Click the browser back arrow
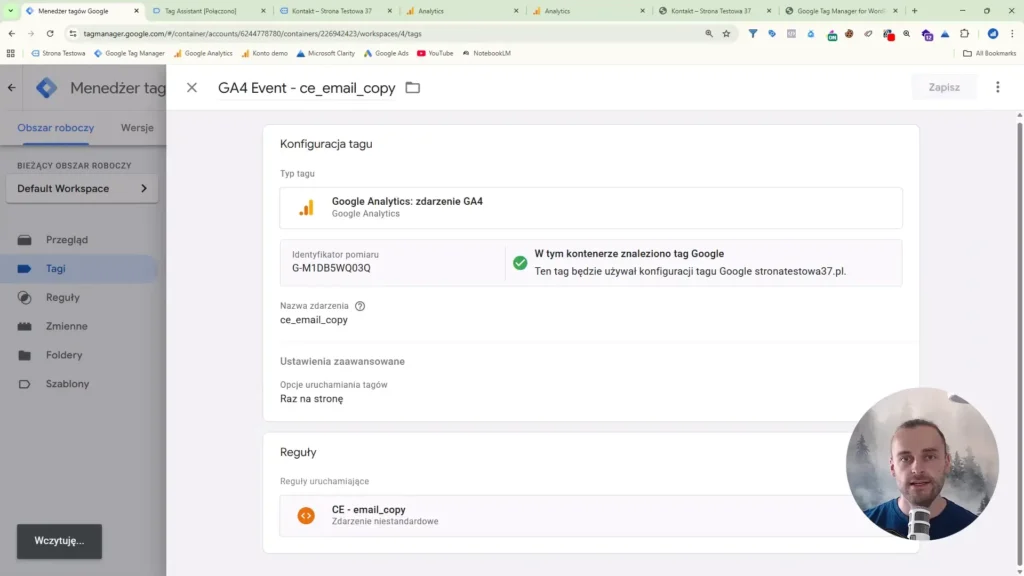The height and width of the screenshot is (576, 1024). click(x=12, y=33)
